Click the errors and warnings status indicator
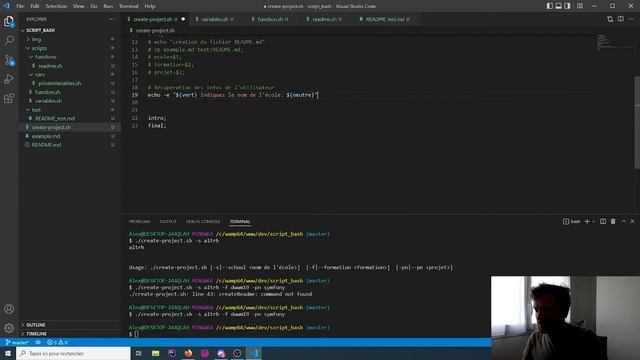Viewport: 640px width, 360px height. point(57,342)
